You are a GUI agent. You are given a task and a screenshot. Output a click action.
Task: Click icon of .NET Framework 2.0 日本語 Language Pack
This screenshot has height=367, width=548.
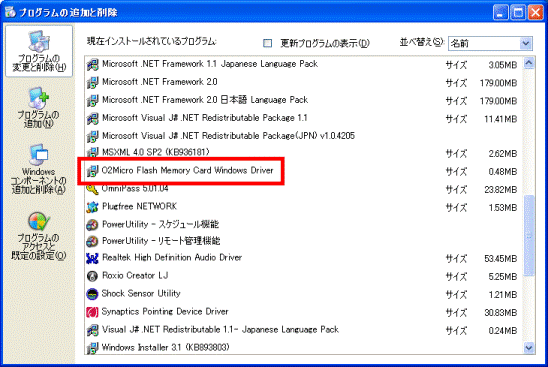coord(92,100)
